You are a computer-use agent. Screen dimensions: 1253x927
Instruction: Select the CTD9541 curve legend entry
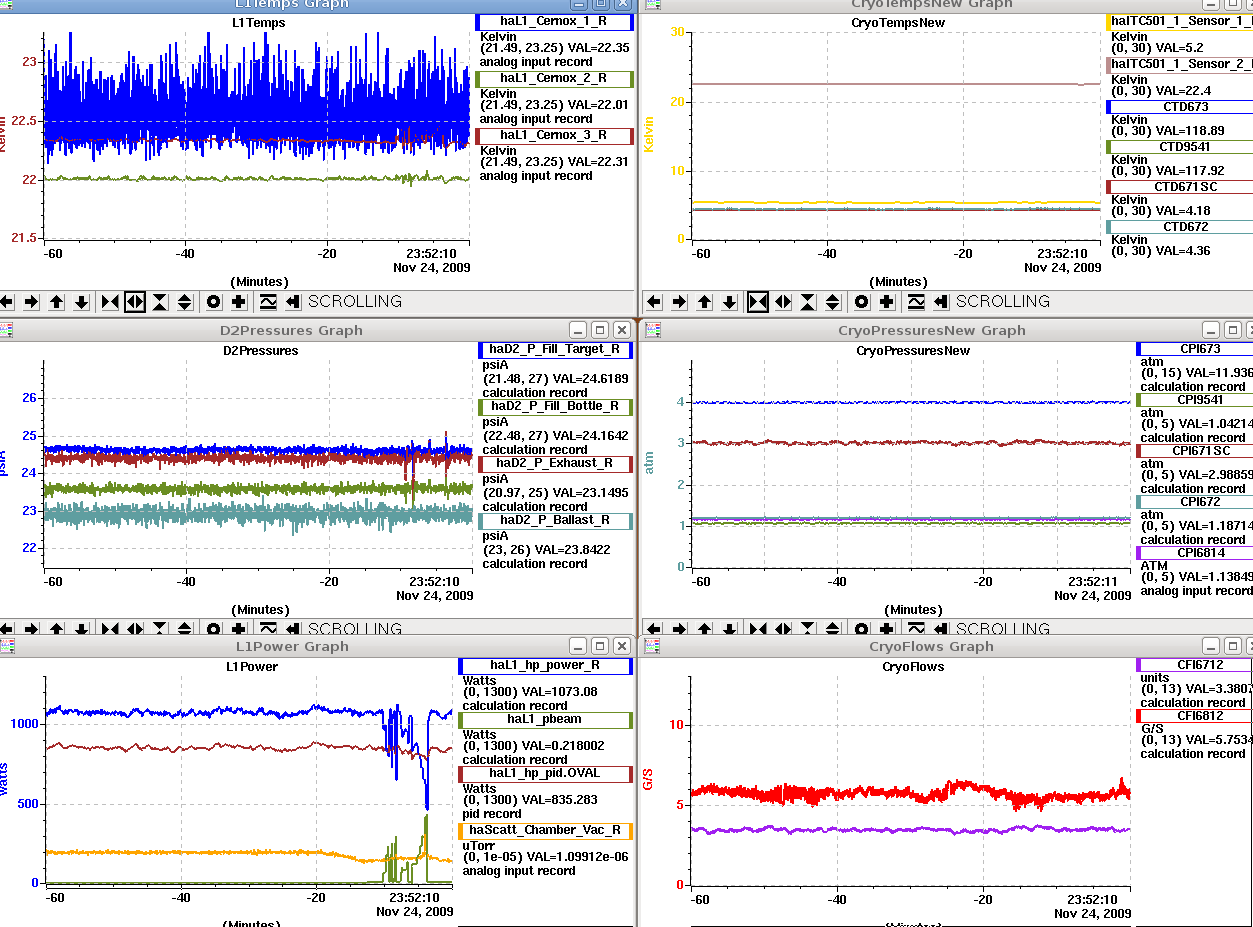[x=1179, y=147]
